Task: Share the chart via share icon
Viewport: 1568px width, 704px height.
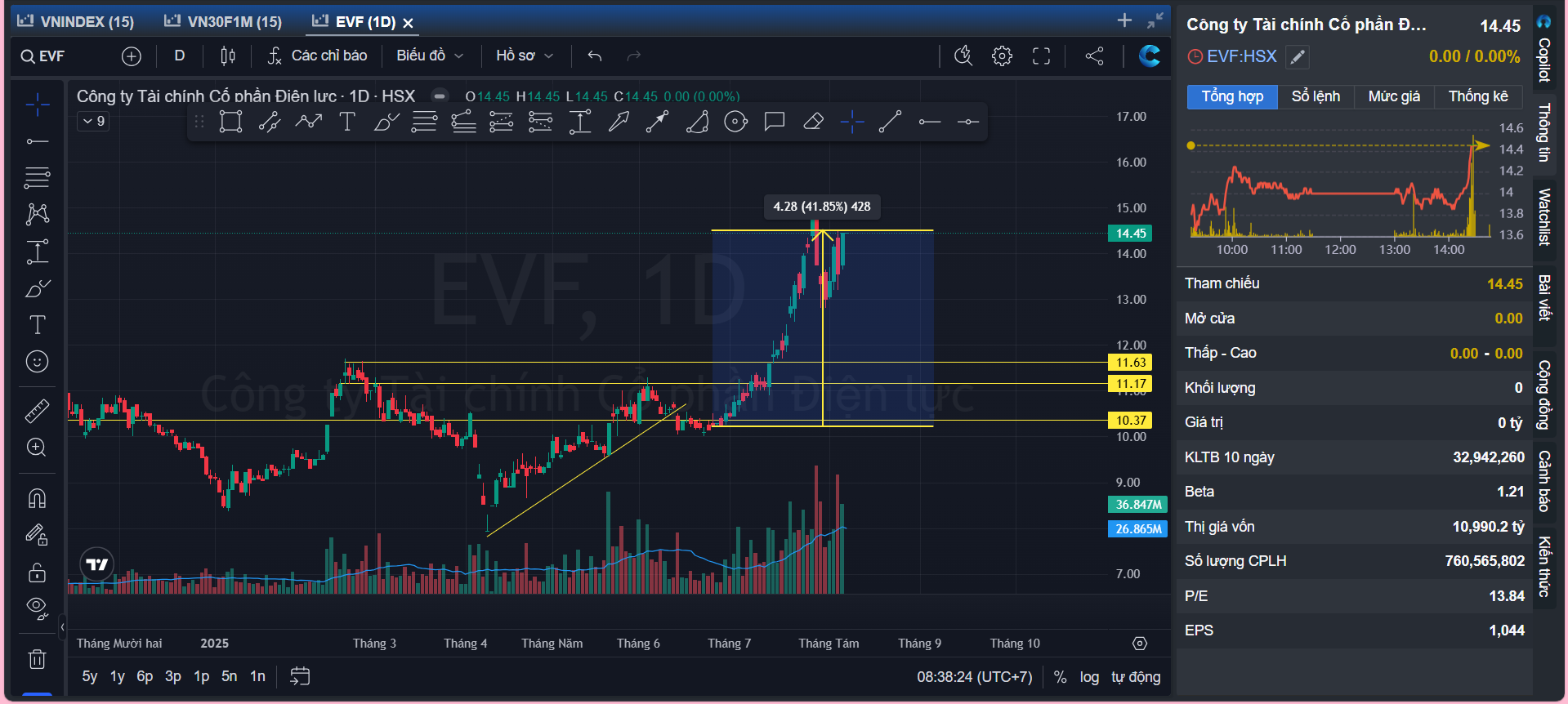Action: [1095, 56]
